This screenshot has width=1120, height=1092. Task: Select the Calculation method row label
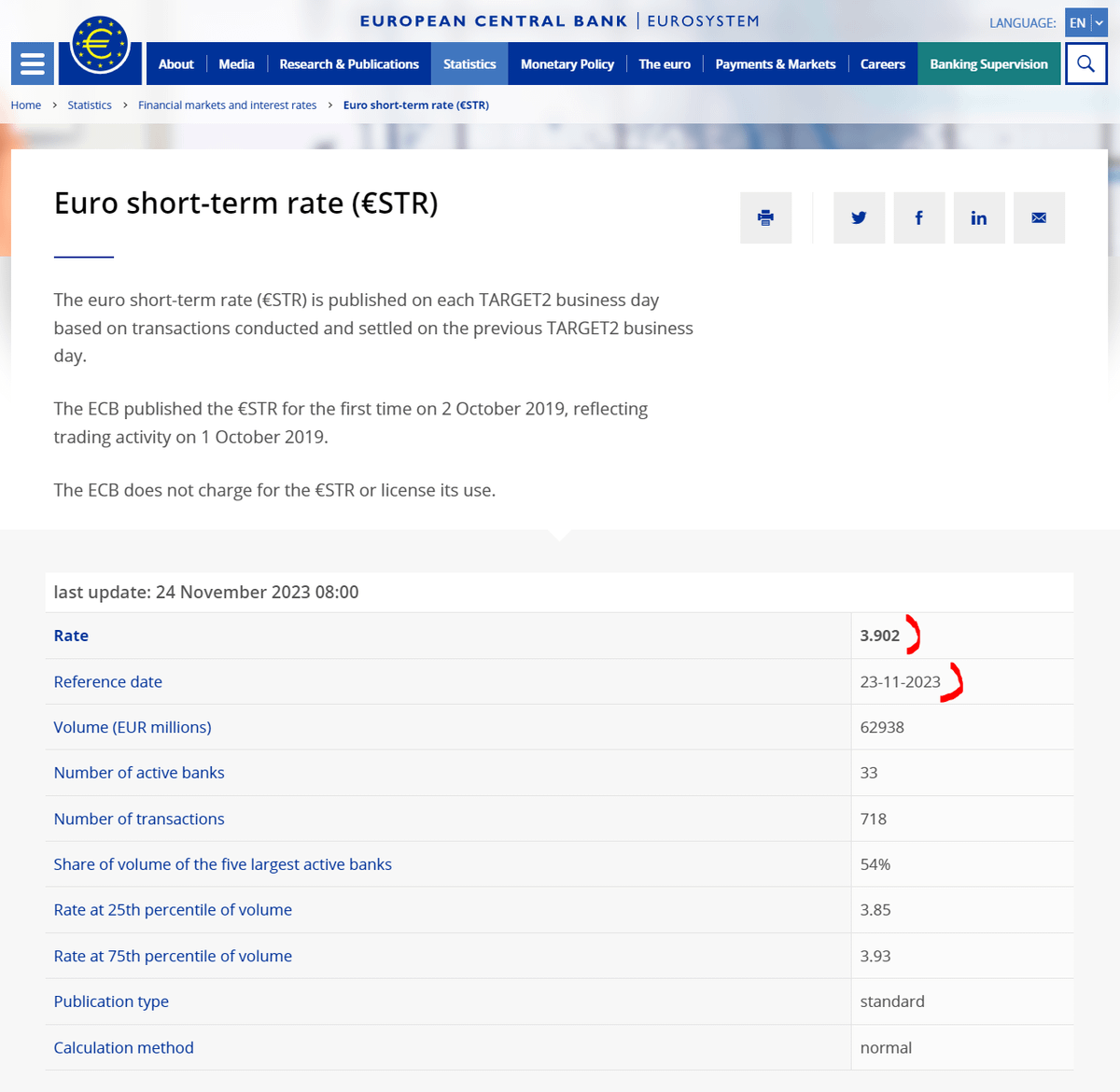(x=123, y=1047)
